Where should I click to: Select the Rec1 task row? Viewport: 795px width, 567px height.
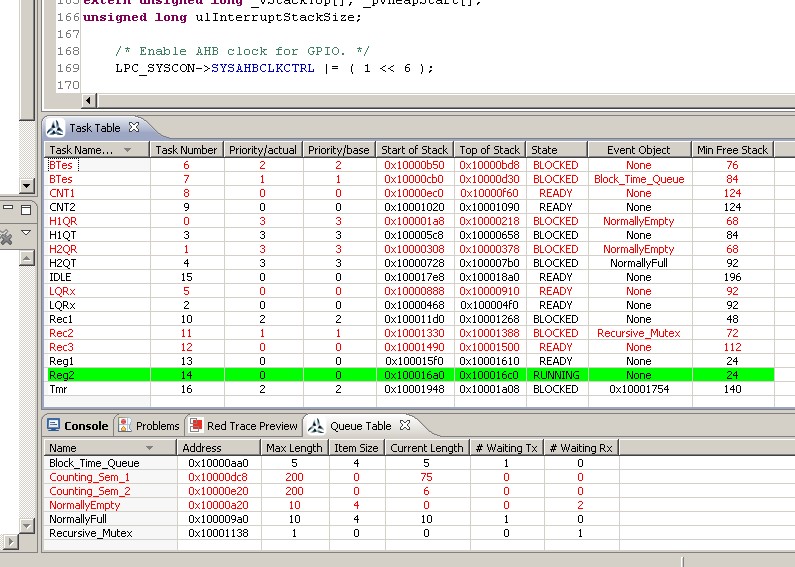tap(411, 319)
